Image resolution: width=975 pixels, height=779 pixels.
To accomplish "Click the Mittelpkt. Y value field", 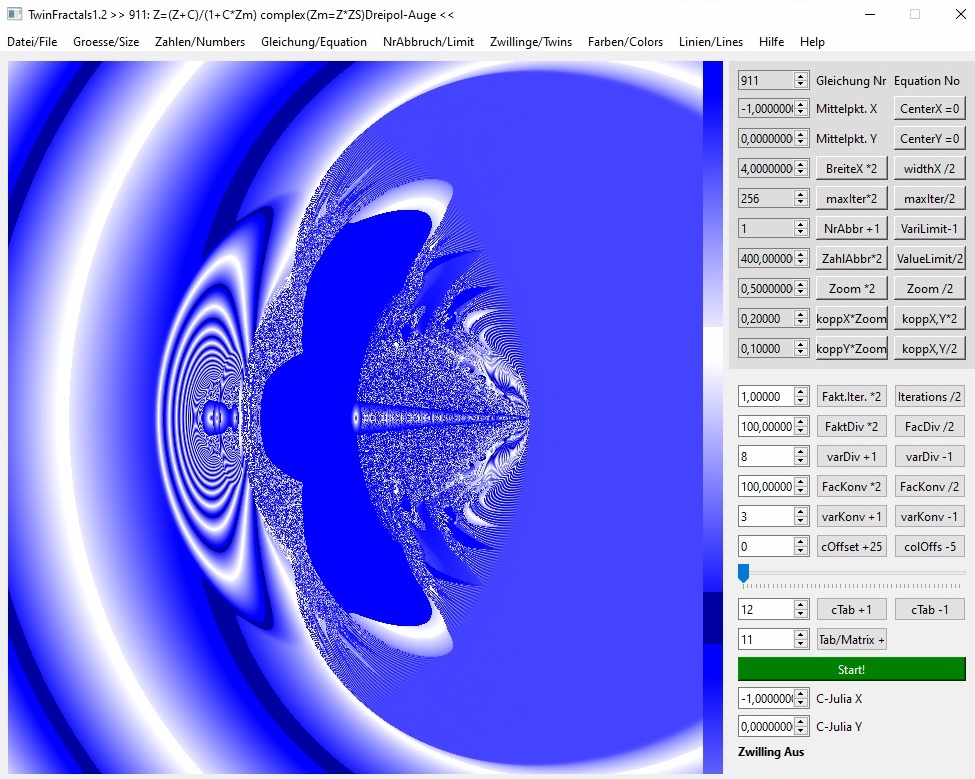I will click(773, 138).
